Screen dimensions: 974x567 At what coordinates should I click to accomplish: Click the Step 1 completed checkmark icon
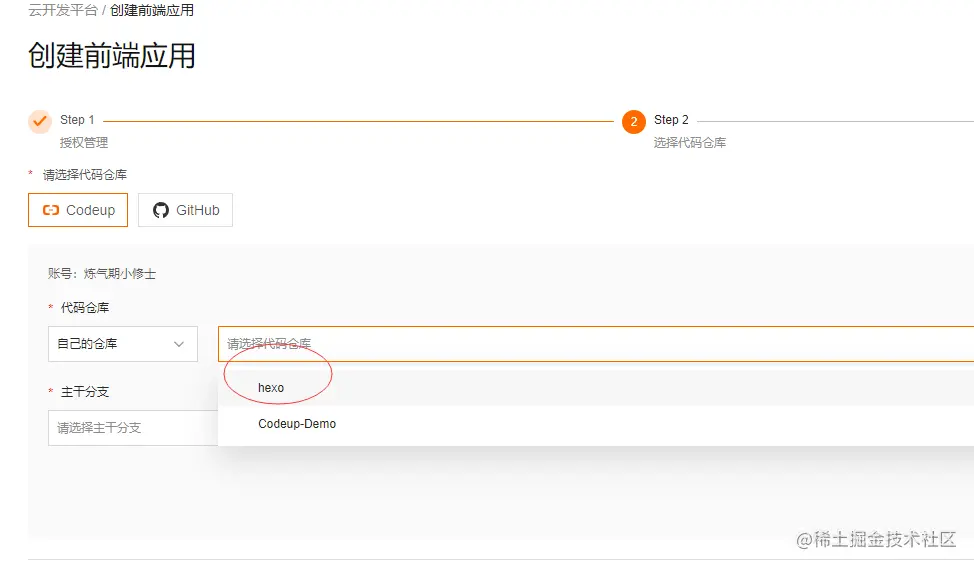tap(40, 121)
